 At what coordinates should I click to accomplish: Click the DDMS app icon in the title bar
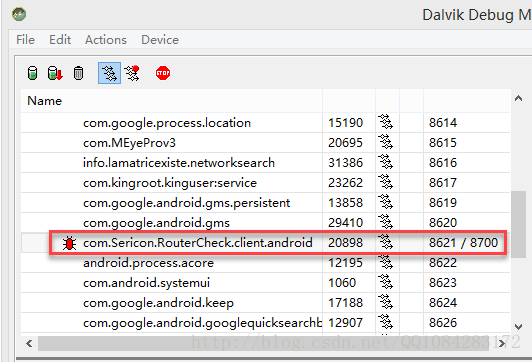[19, 14]
